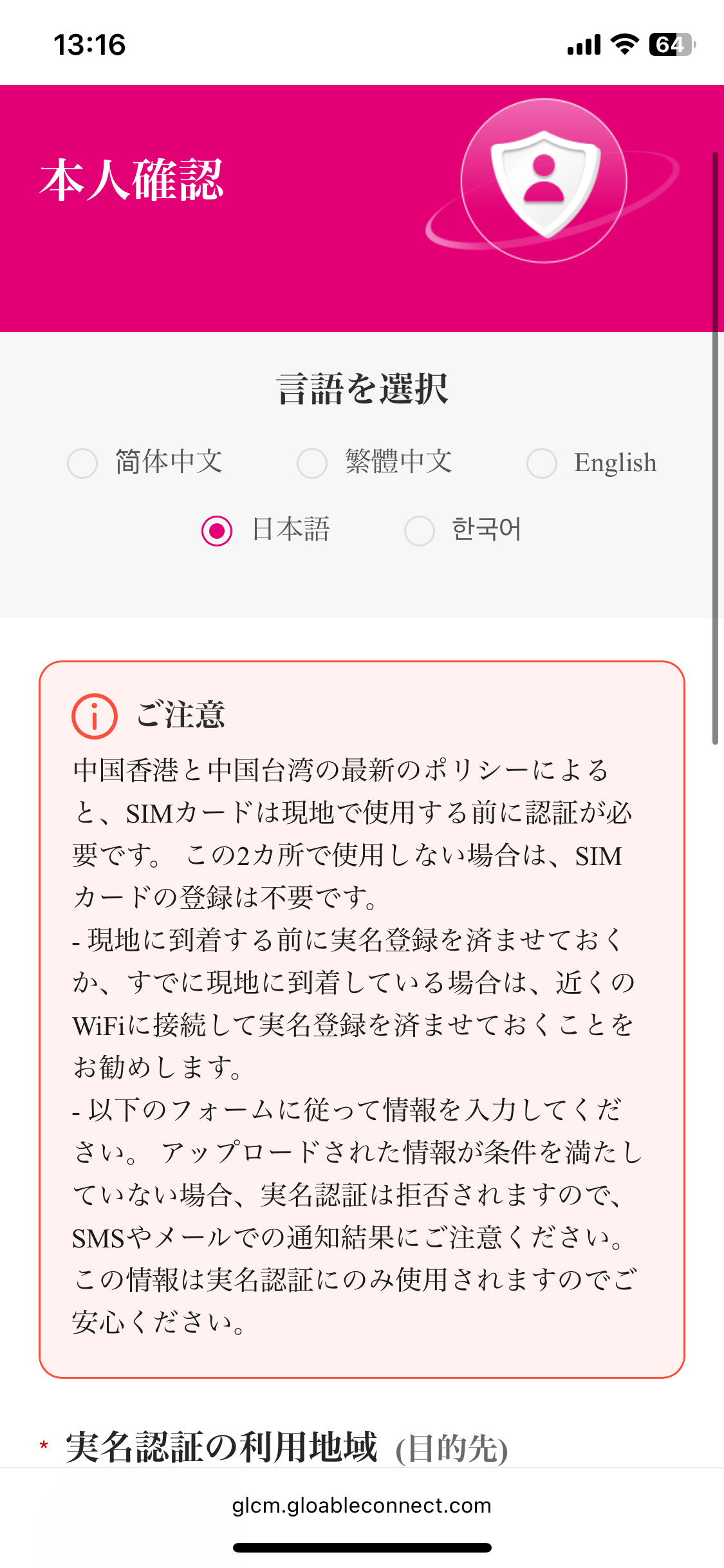
Task: Select the 日本語 radio button
Action: pos(217,530)
